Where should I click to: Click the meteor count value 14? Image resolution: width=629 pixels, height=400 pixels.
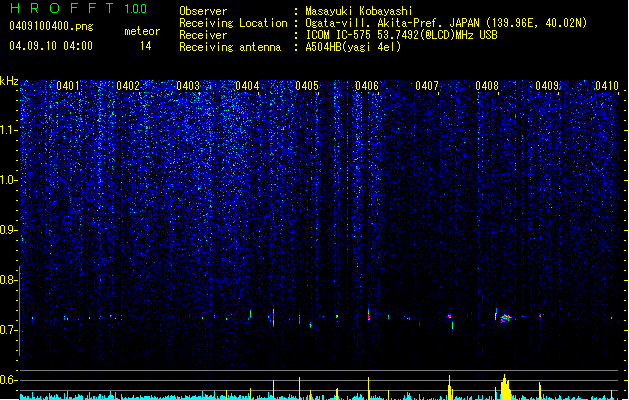pyautogui.click(x=146, y=46)
